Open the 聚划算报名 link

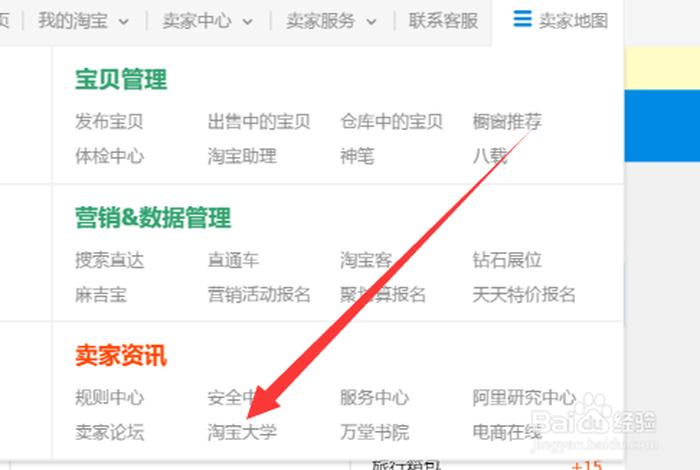(x=383, y=295)
